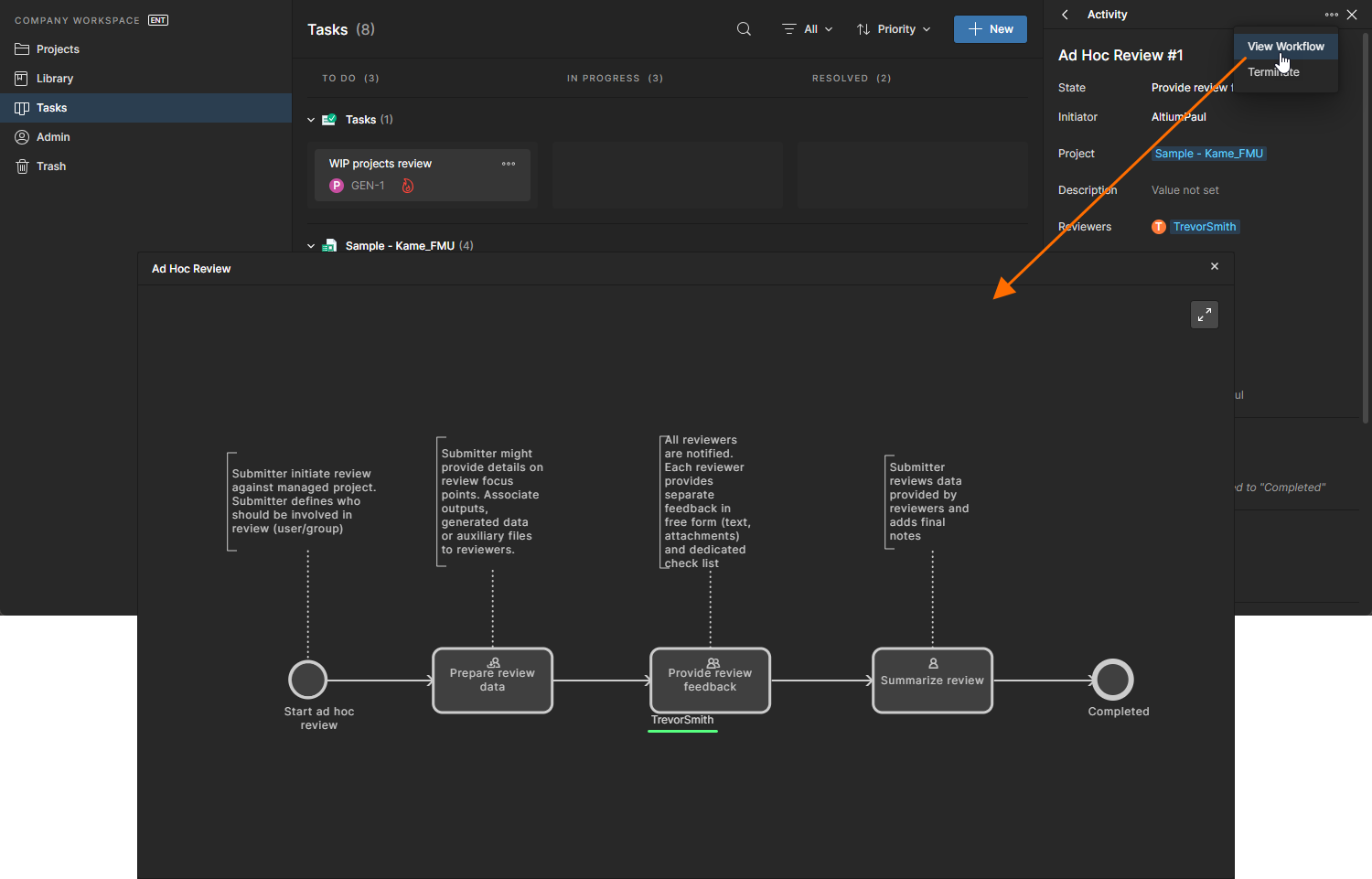Click the search magnifier icon in Tasks
The width and height of the screenshot is (1372, 879).
click(x=745, y=29)
